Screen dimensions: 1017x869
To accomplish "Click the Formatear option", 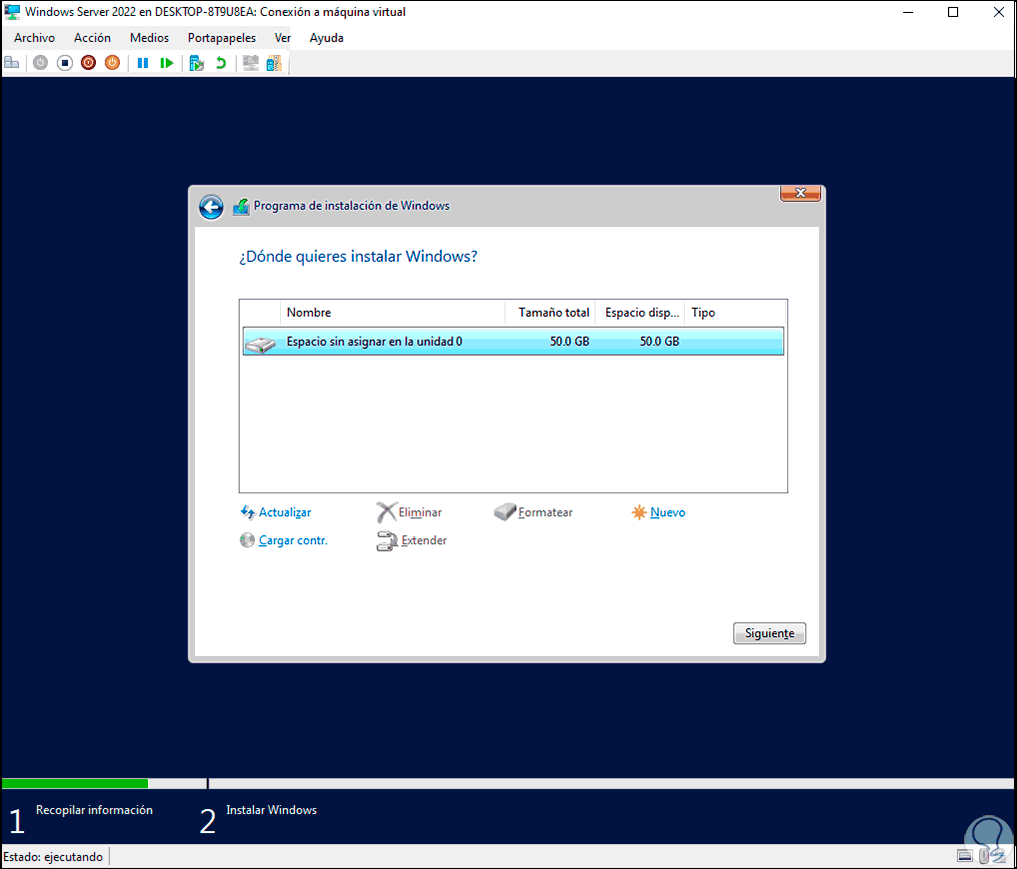I will [545, 512].
